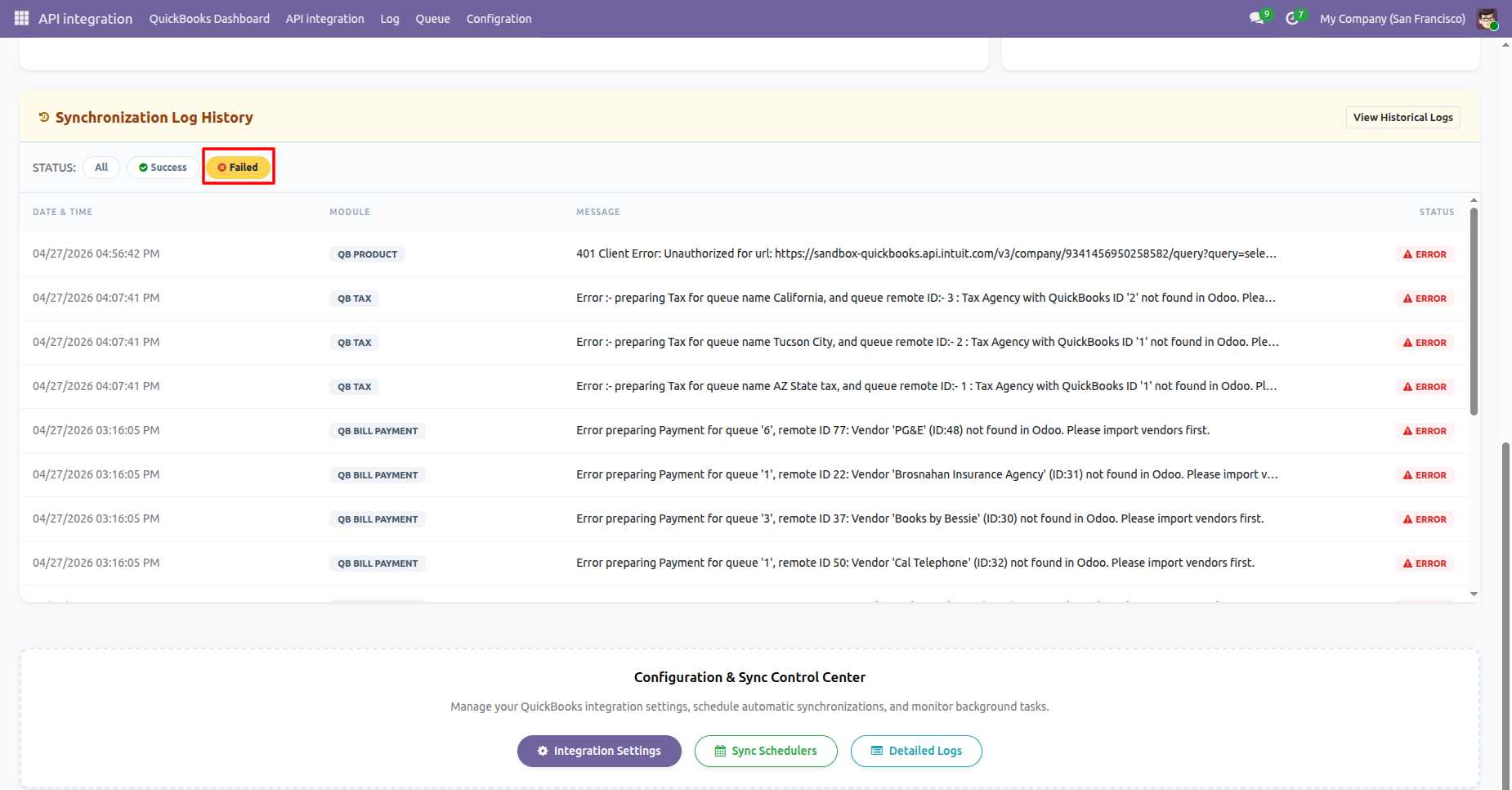
Task: Click the MESSAGE column header
Action: [x=598, y=212]
